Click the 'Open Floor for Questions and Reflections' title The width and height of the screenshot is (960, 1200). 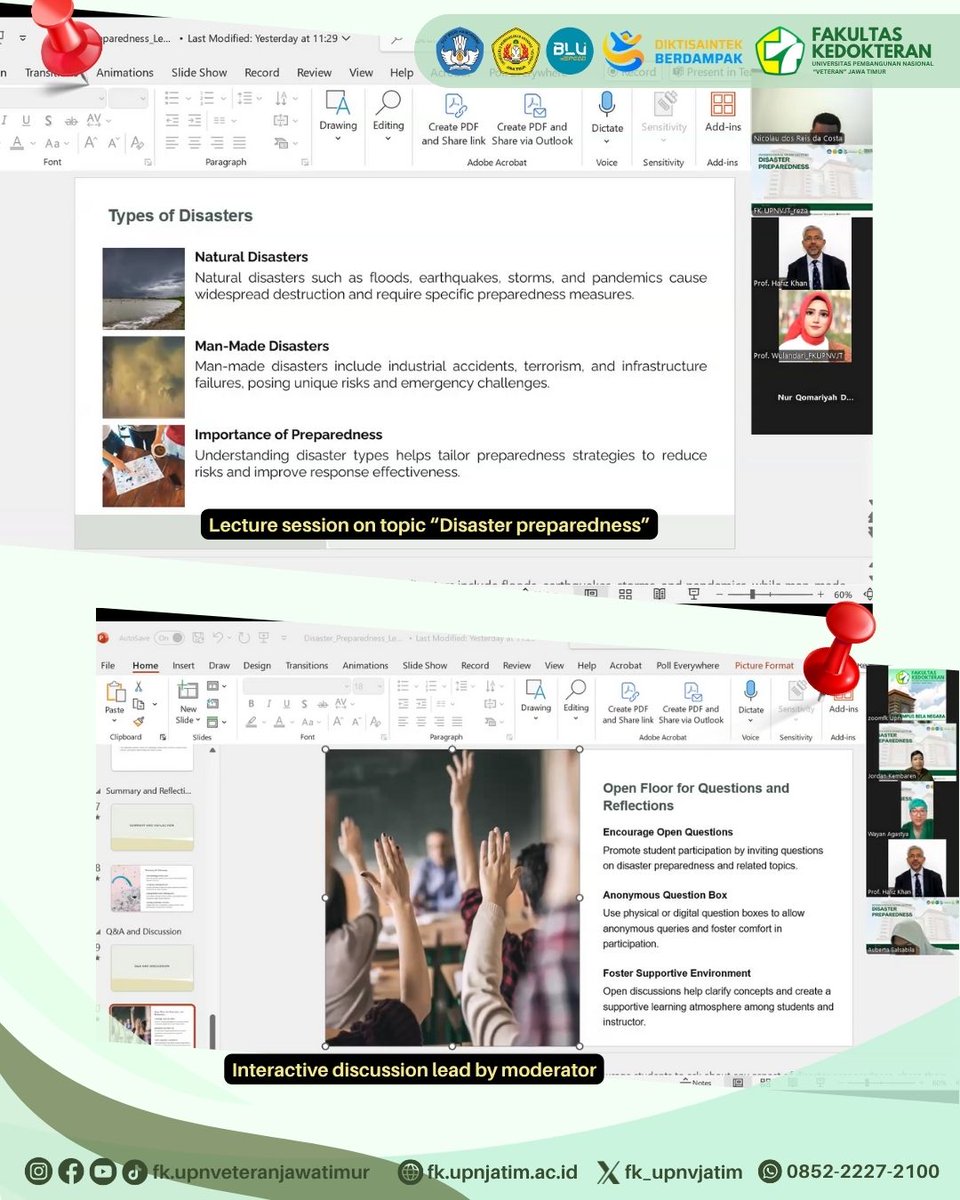click(696, 797)
